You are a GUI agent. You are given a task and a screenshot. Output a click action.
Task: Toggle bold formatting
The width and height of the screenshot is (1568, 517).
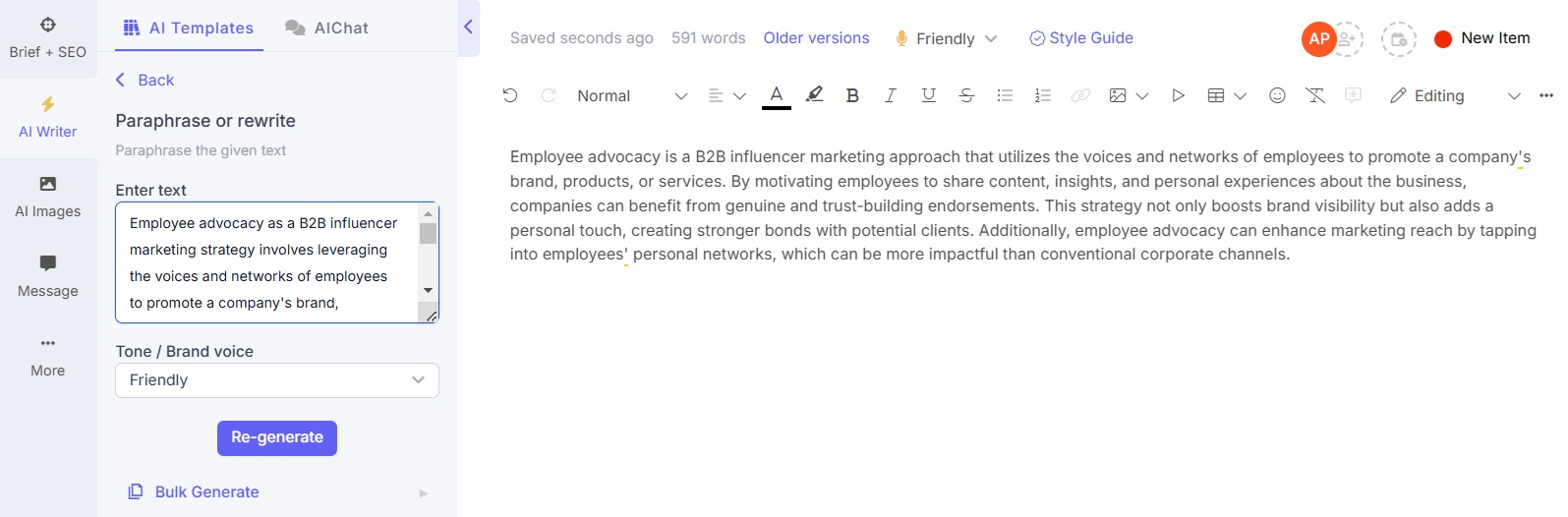click(852, 95)
